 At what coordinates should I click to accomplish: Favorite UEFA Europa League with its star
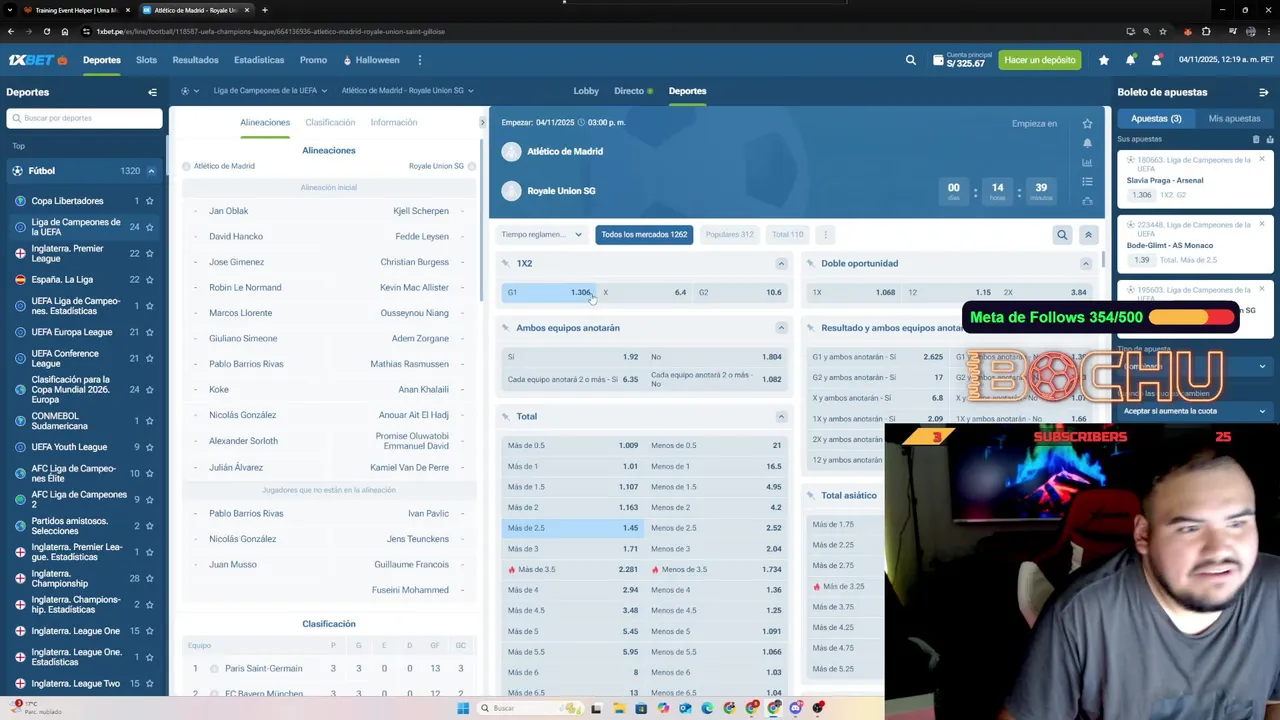tap(149, 332)
